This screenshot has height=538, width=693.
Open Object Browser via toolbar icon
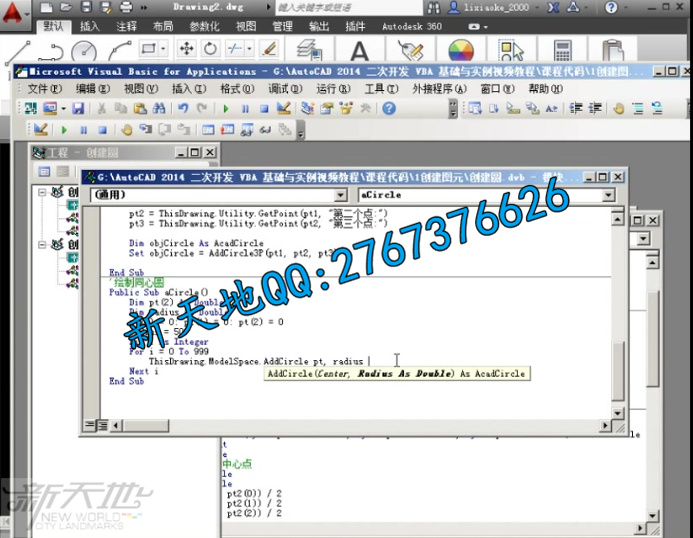point(346,108)
